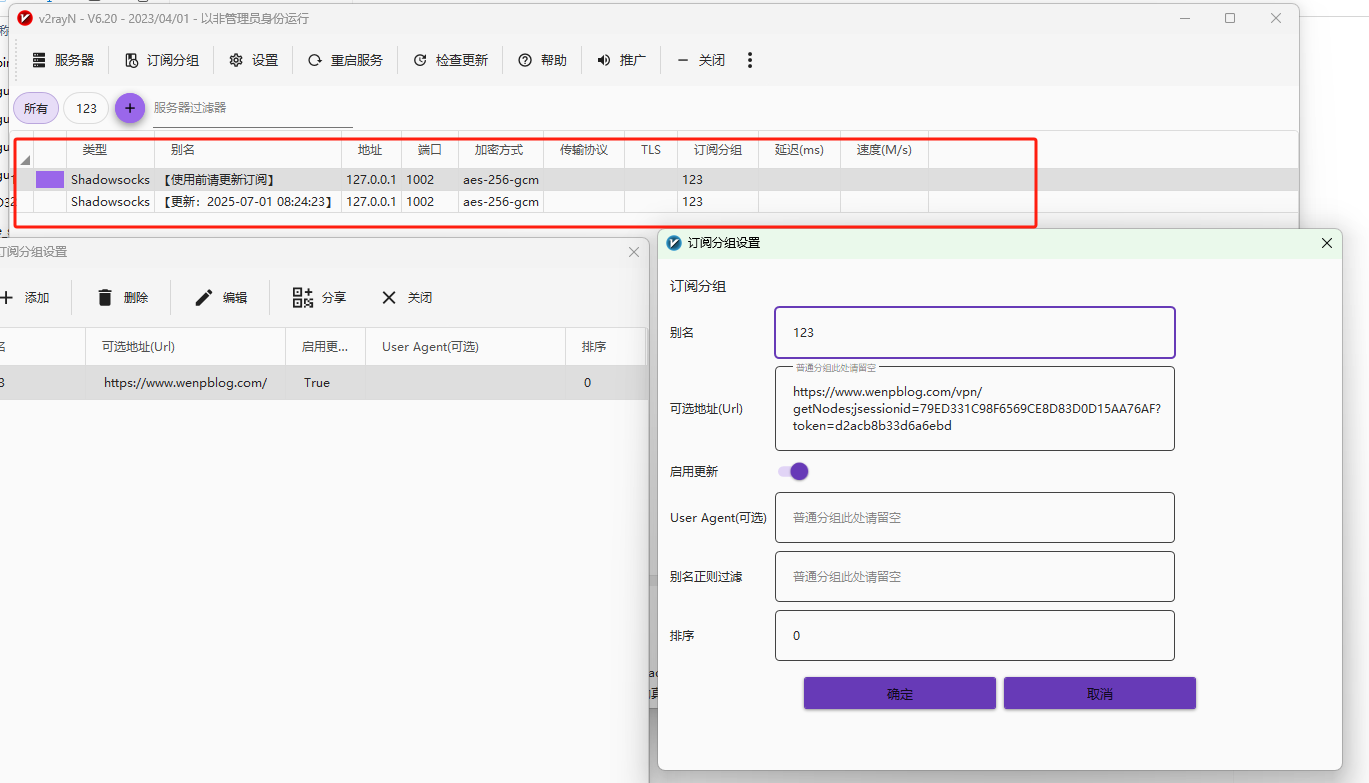This screenshot has width=1369, height=783.
Task: Click 重启服务 restart service
Action: tap(345, 60)
